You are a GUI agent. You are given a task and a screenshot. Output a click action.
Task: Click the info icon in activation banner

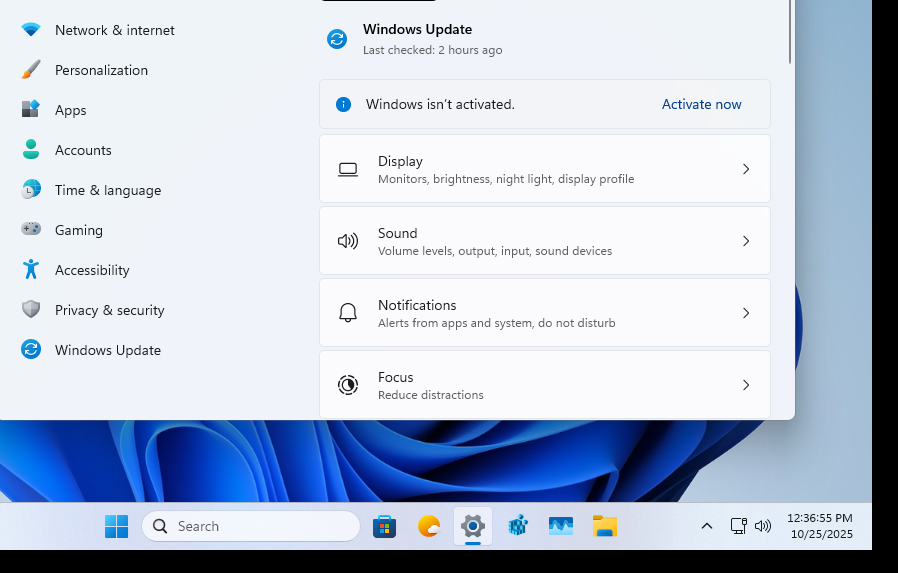click(343, 104)
